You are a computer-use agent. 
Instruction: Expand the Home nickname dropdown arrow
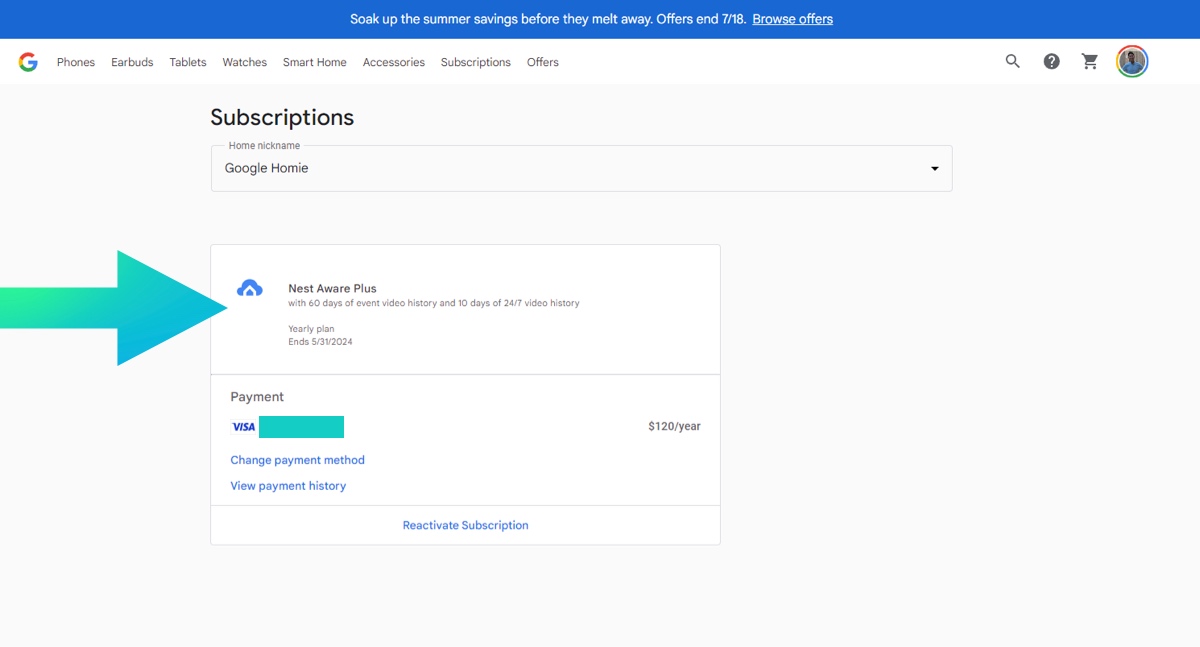tap(935, 169)
